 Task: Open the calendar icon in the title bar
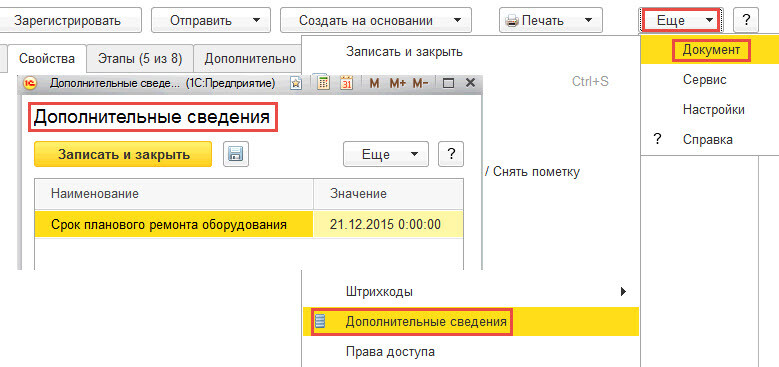click(x=347, y=83)
